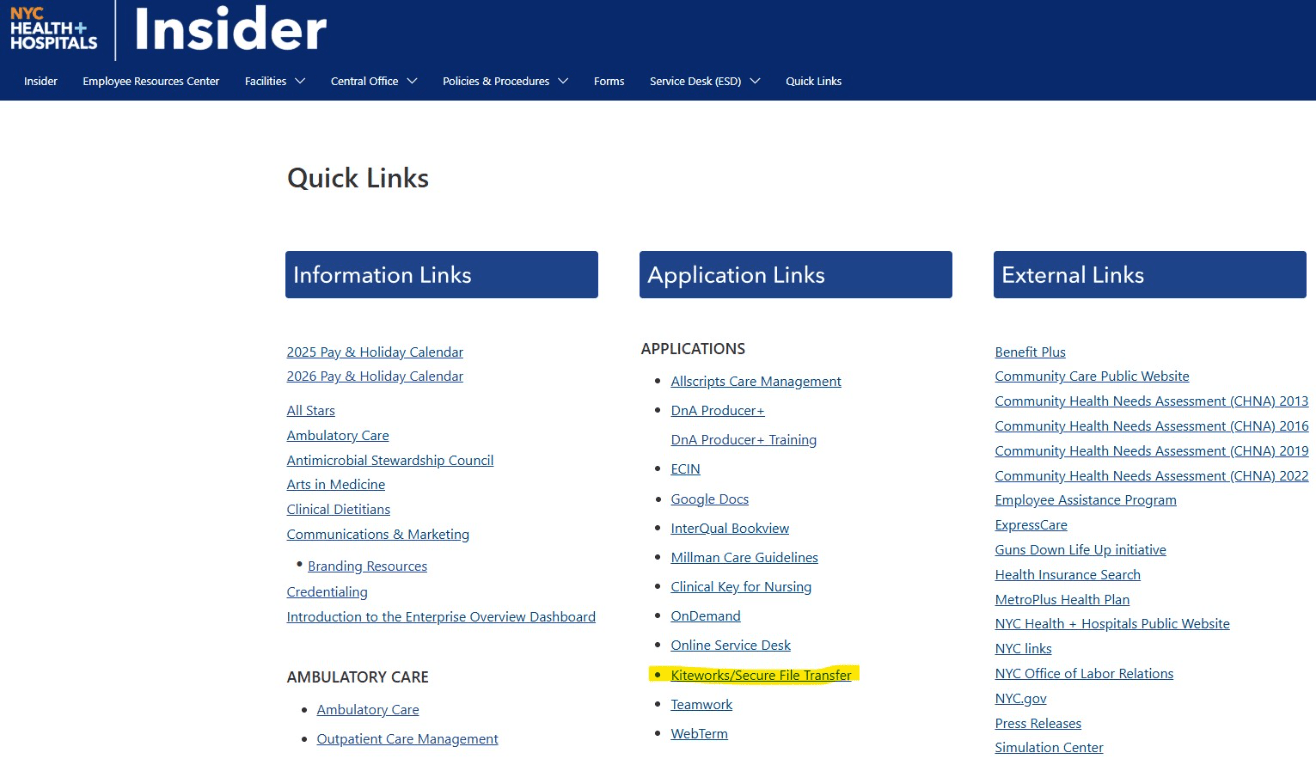The image size is (1316, 759).
Task: Open Community Health Needs Assessment (CHNA) 2022
Action: pos(1151,476)
